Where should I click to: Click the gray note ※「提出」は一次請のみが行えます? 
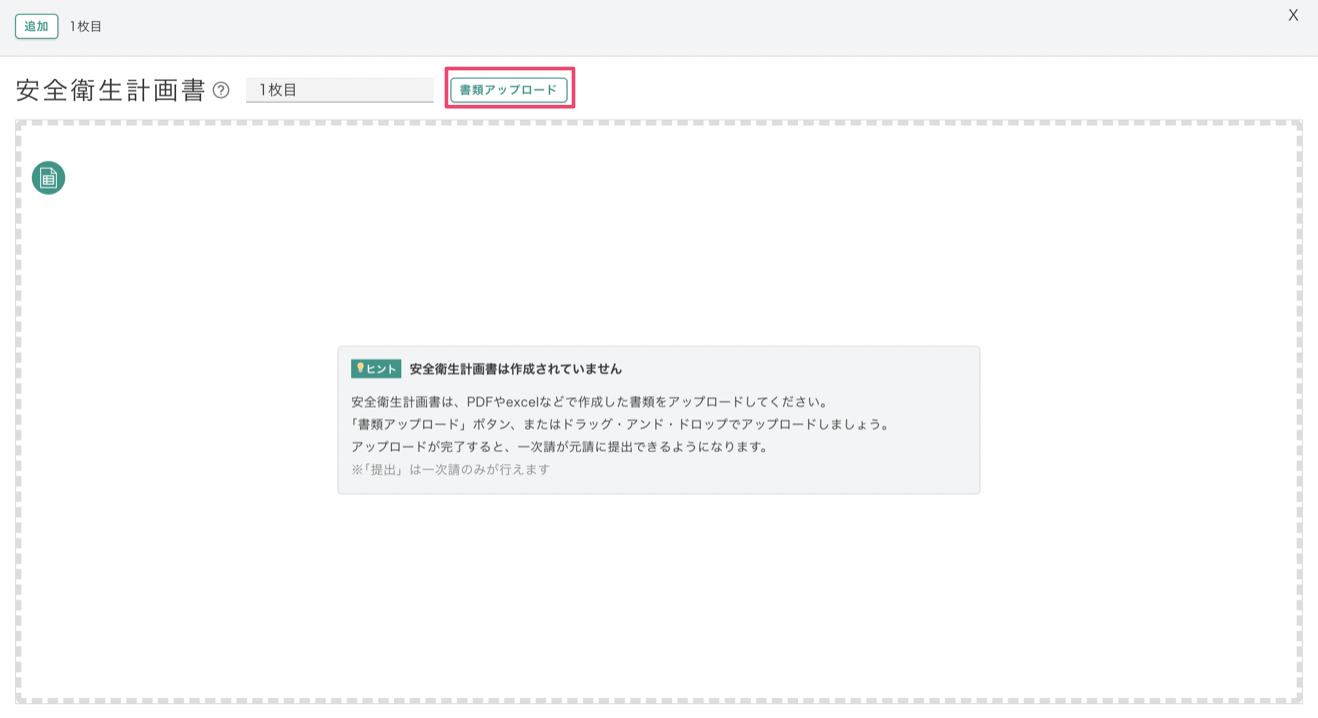point(450,469)
